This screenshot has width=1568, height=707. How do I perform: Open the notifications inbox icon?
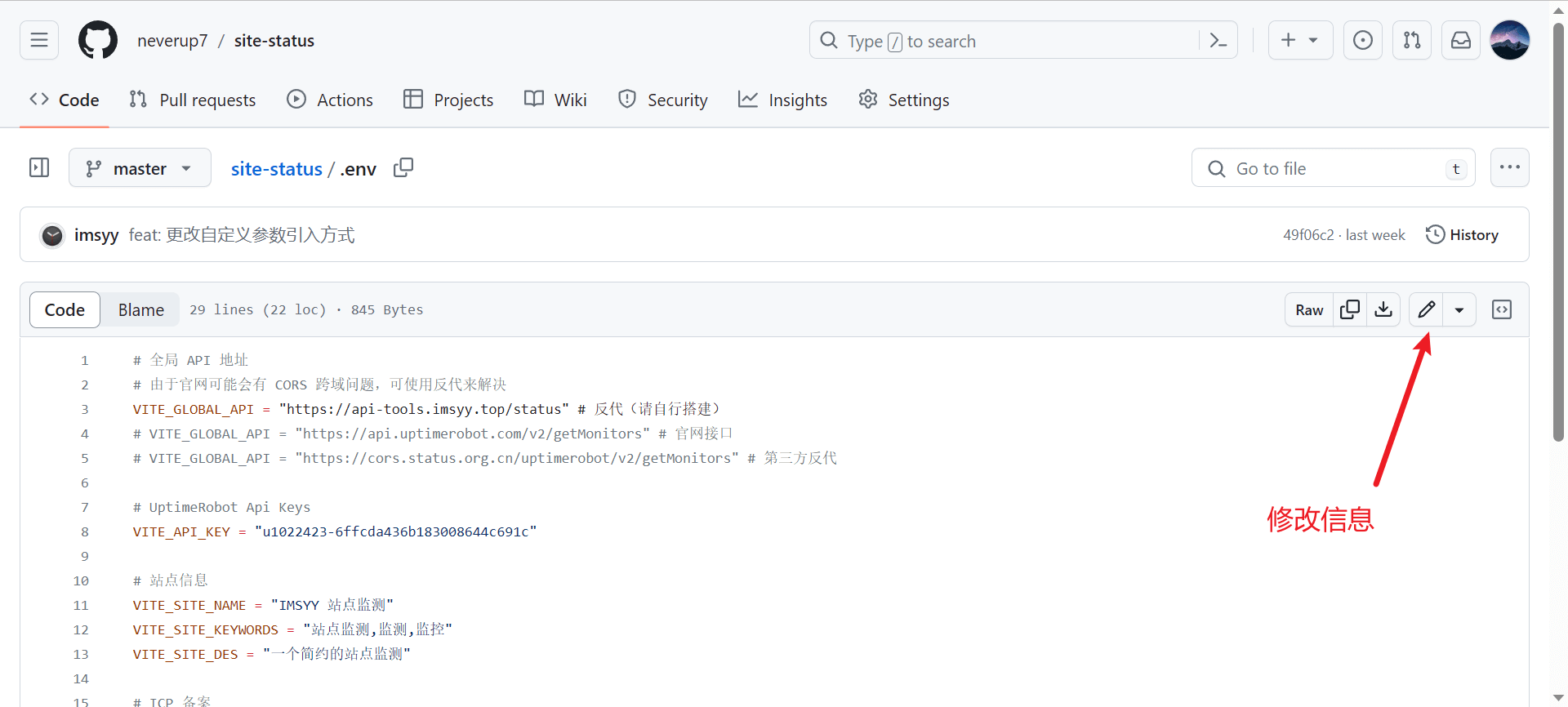[x=1460, y=40]
